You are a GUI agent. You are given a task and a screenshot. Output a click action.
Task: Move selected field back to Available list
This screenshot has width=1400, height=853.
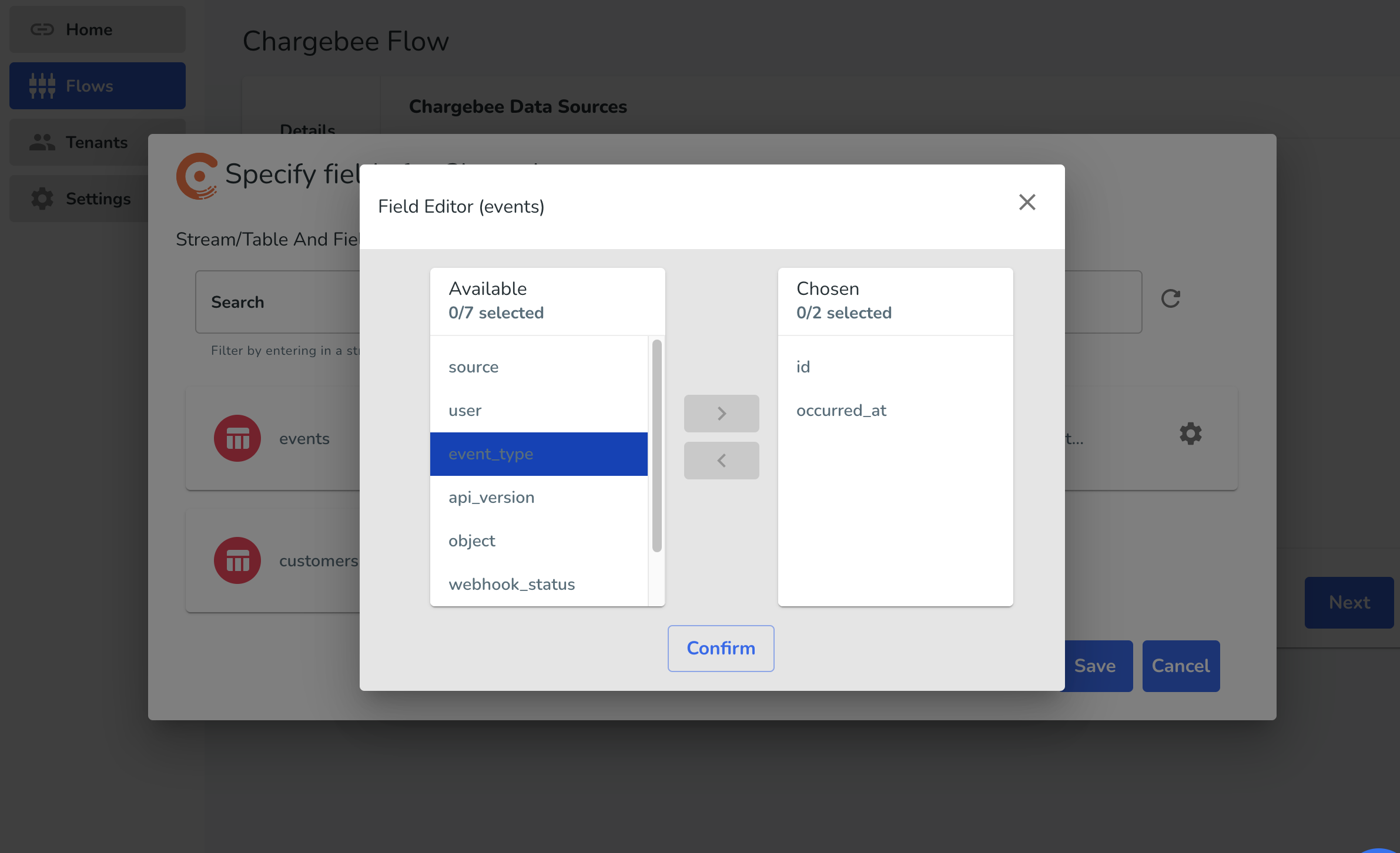[x=721, y=460]
